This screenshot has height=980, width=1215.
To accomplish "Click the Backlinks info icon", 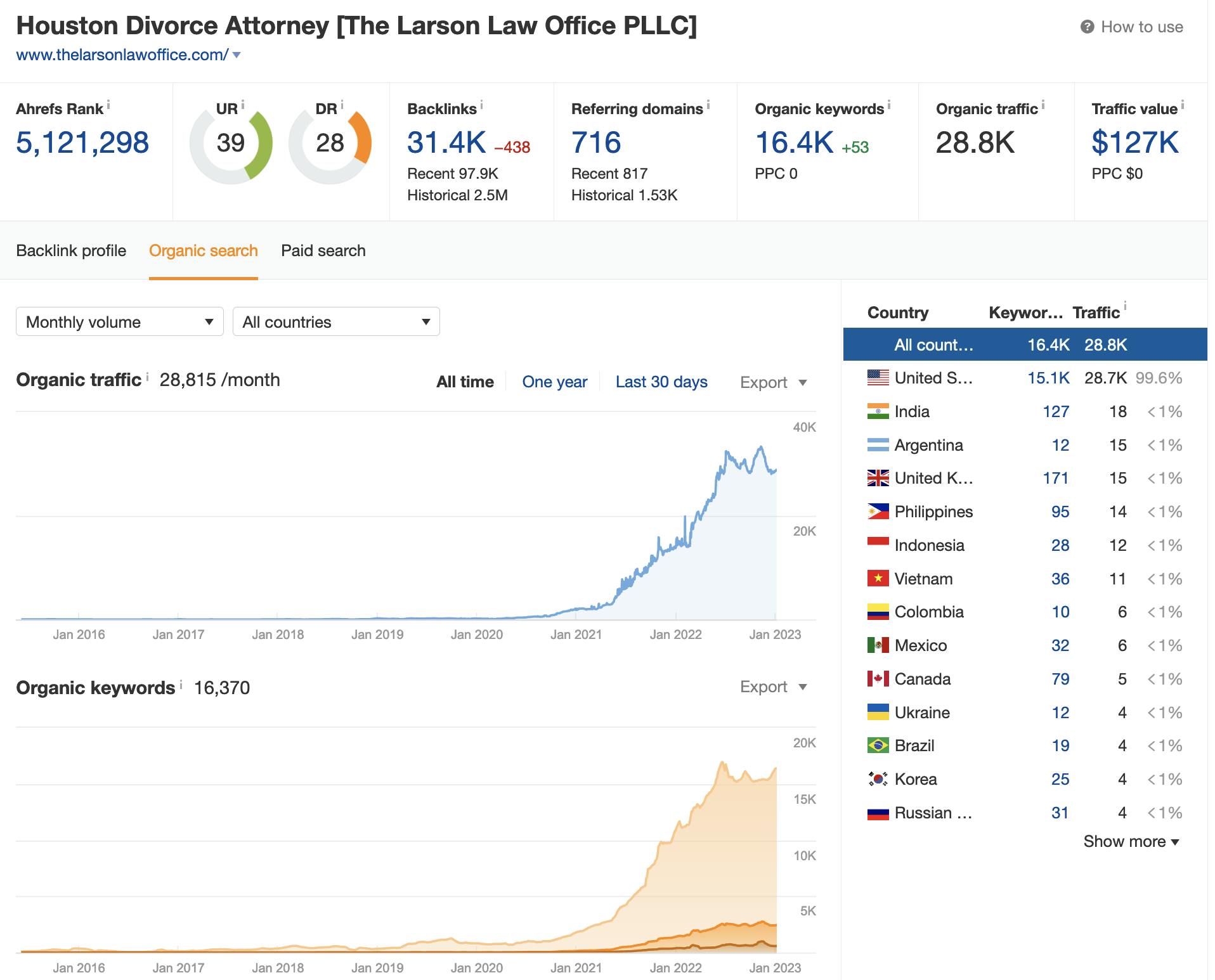I will 482,105.
